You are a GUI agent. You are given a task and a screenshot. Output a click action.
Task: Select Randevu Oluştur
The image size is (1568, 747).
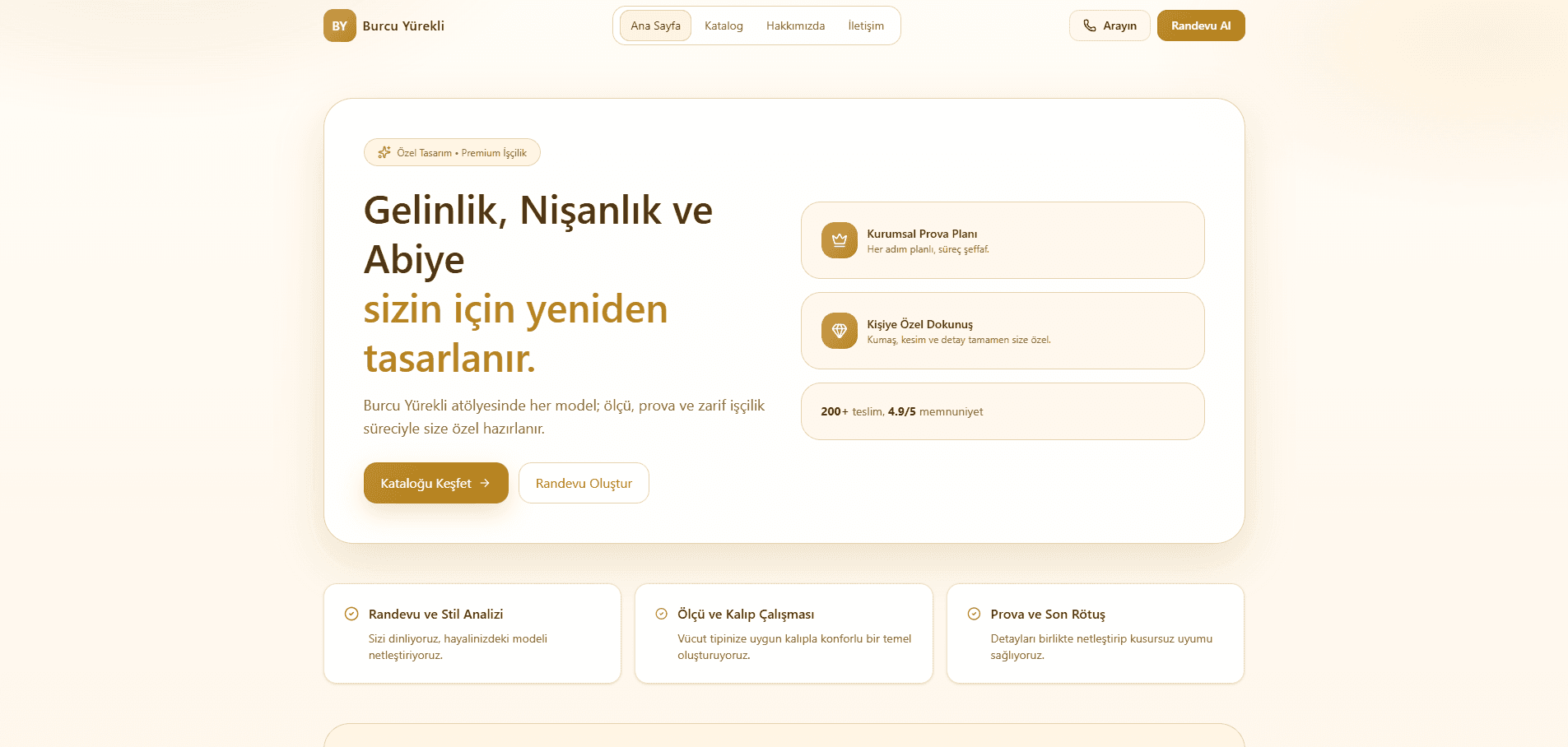pyautogui.click(x=584, y=483)
